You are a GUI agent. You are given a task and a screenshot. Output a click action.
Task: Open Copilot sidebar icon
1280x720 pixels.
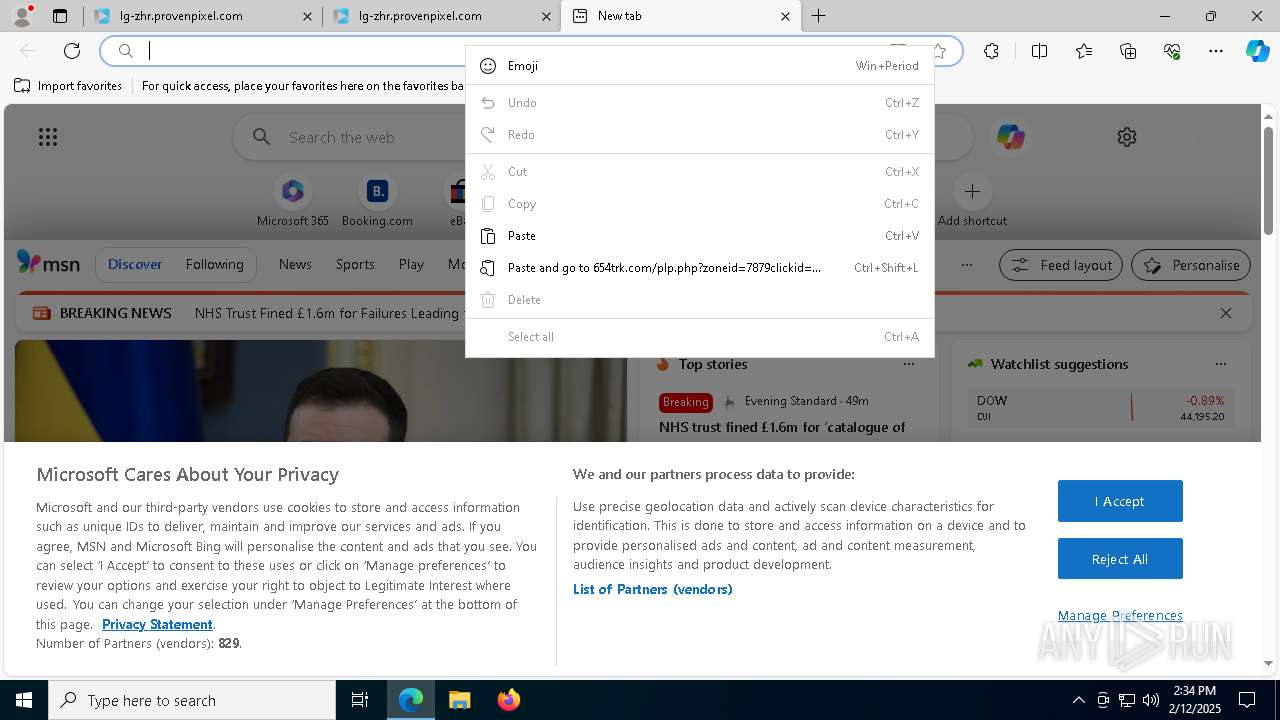tap(1257, 51)
